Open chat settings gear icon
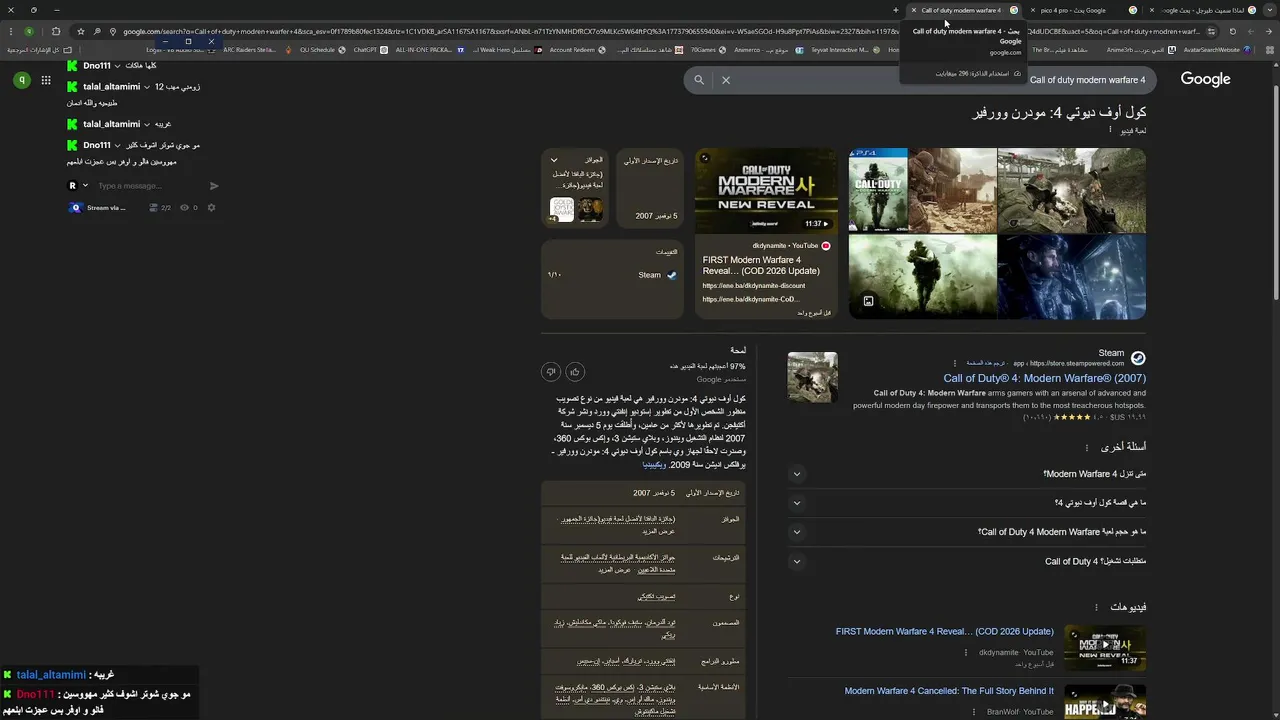1280x720 pixels. (x=211, y=208)
